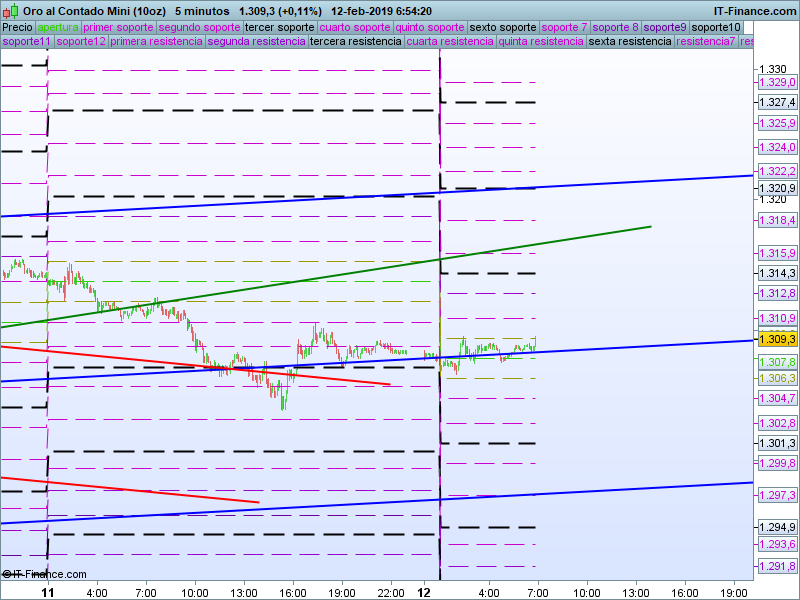The width and height of the screenshot is (800, 600).
Task: Click the 1.294,9 price level tag
Action: tap(777, 527)
